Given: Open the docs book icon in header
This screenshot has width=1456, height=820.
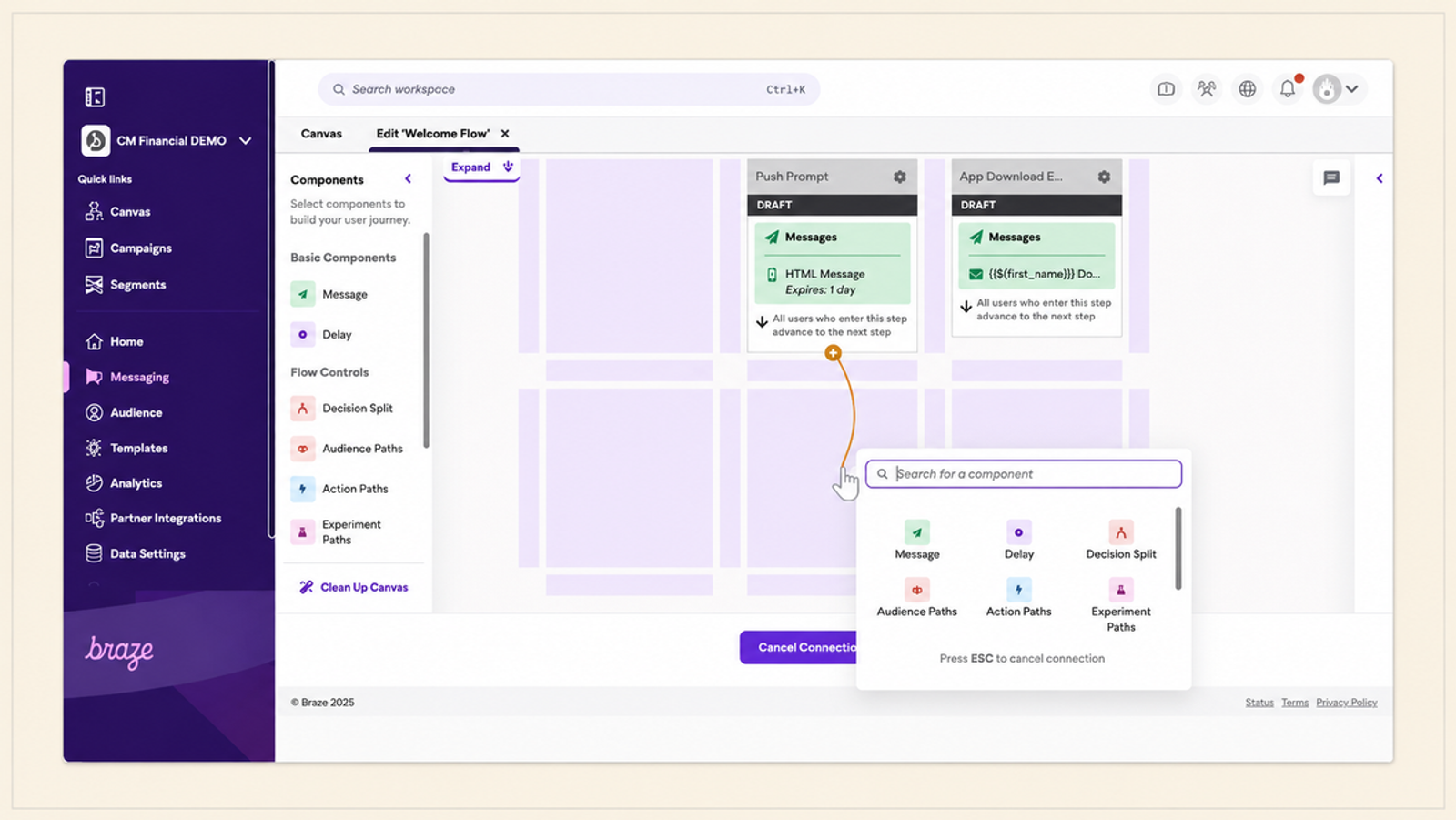Looking at the screenshot, I should click(x=1166, y=89).
